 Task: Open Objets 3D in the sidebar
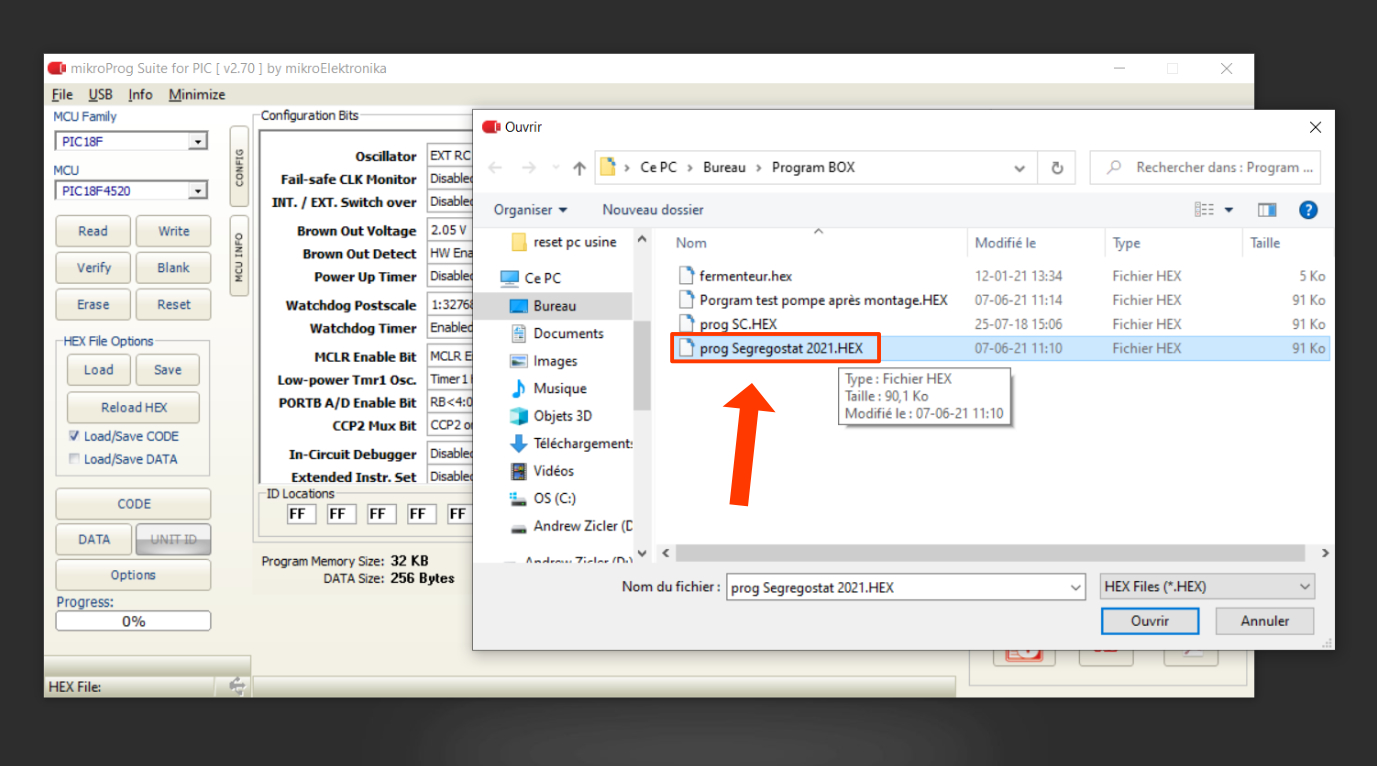563,416
